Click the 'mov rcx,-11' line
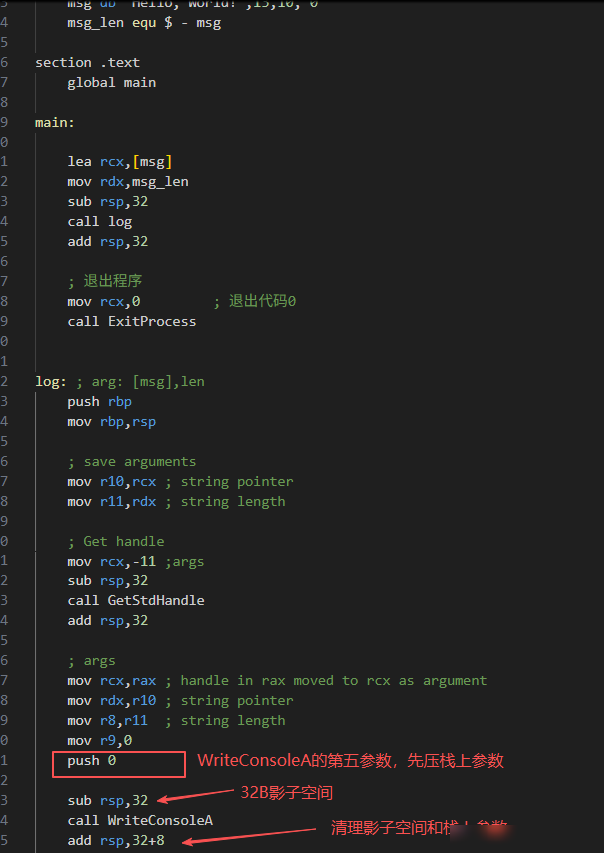Image resolution: width=604 pixels, height=853 pixels. click(x=112, y=561)
